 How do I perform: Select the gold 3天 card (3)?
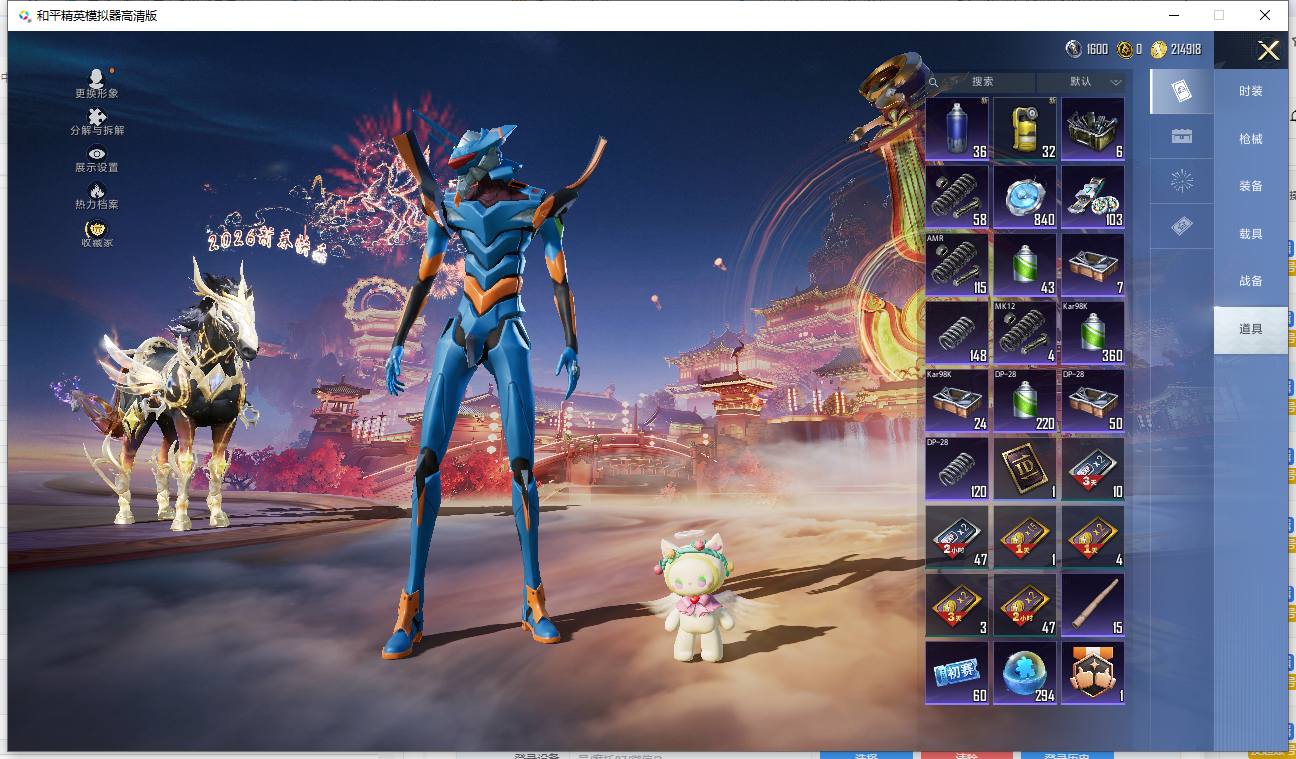957,605
